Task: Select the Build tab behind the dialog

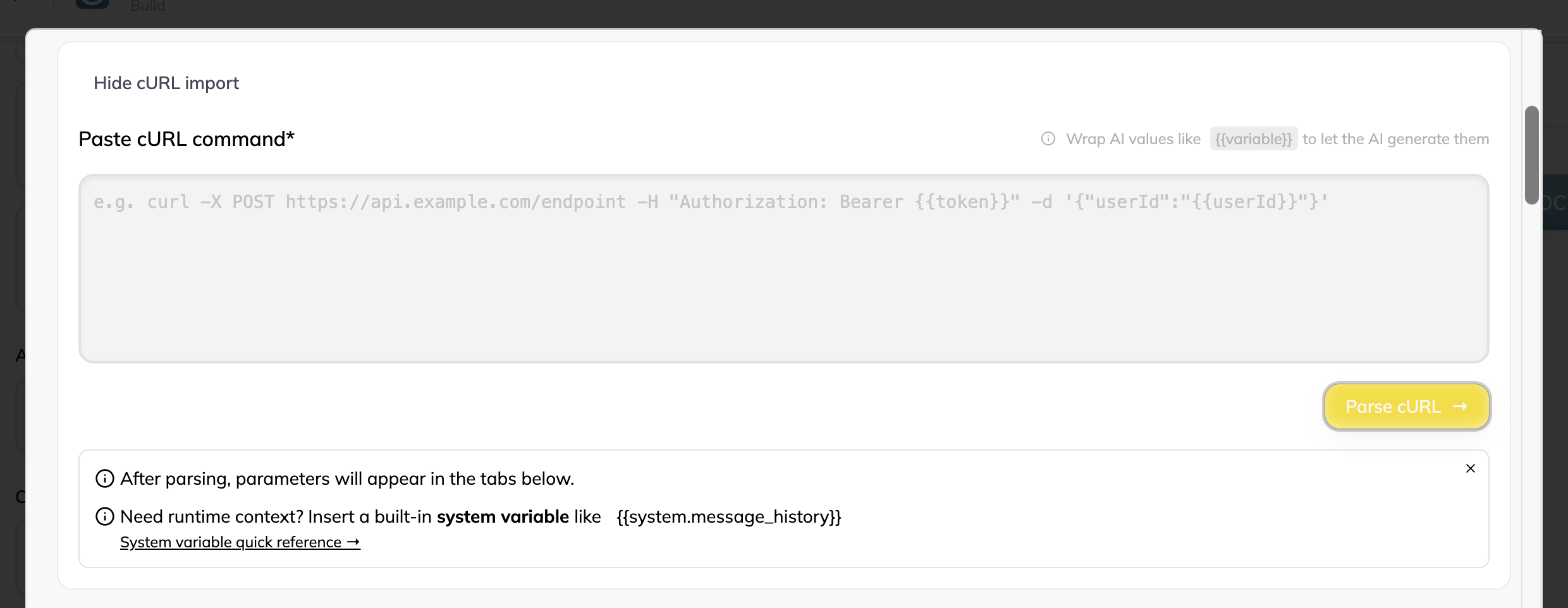Action: click(147, 6)
